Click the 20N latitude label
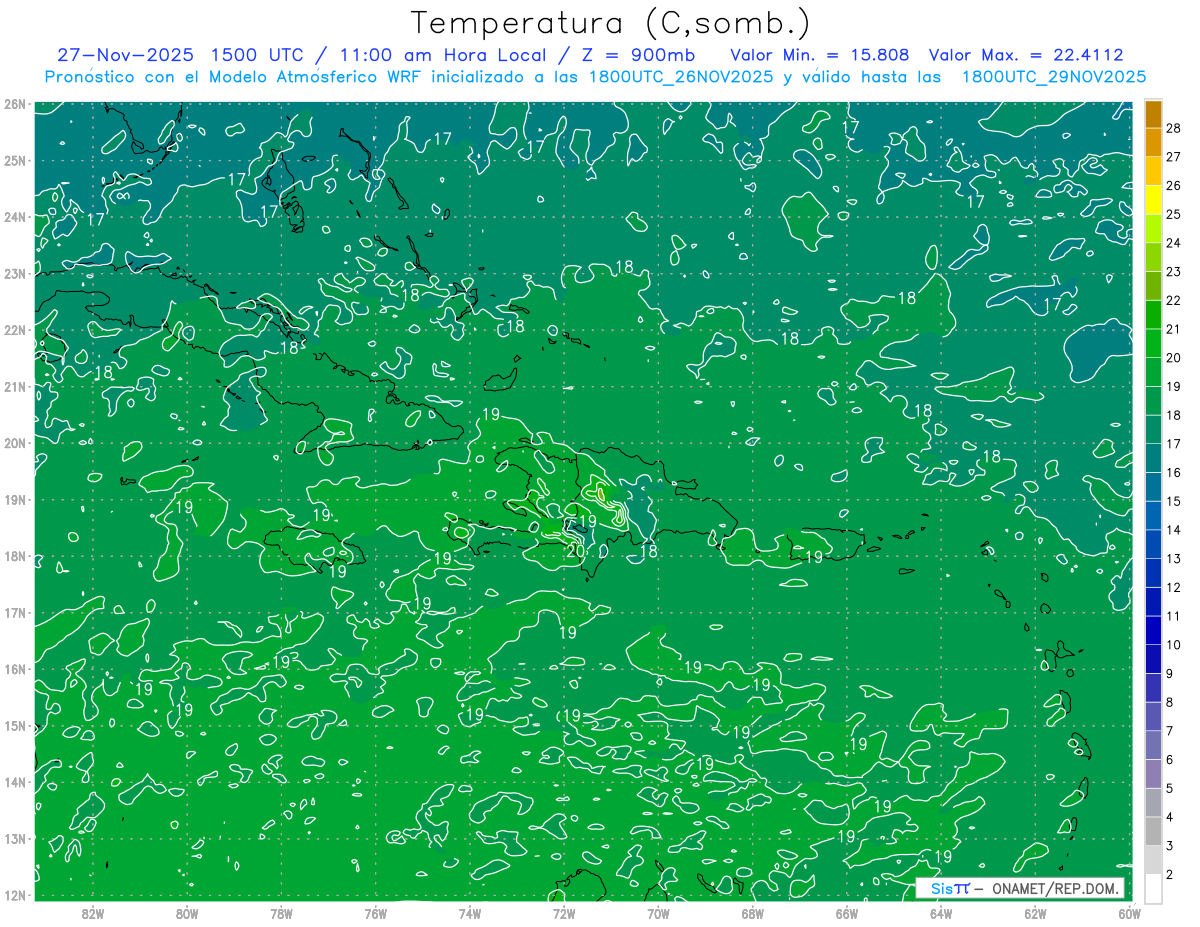Viewport: 1200px width, 927px height. coord(14,443)
